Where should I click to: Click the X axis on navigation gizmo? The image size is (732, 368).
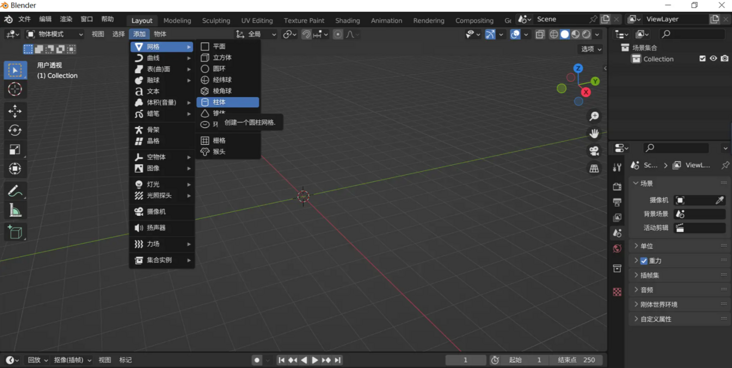tap(585, 92)
